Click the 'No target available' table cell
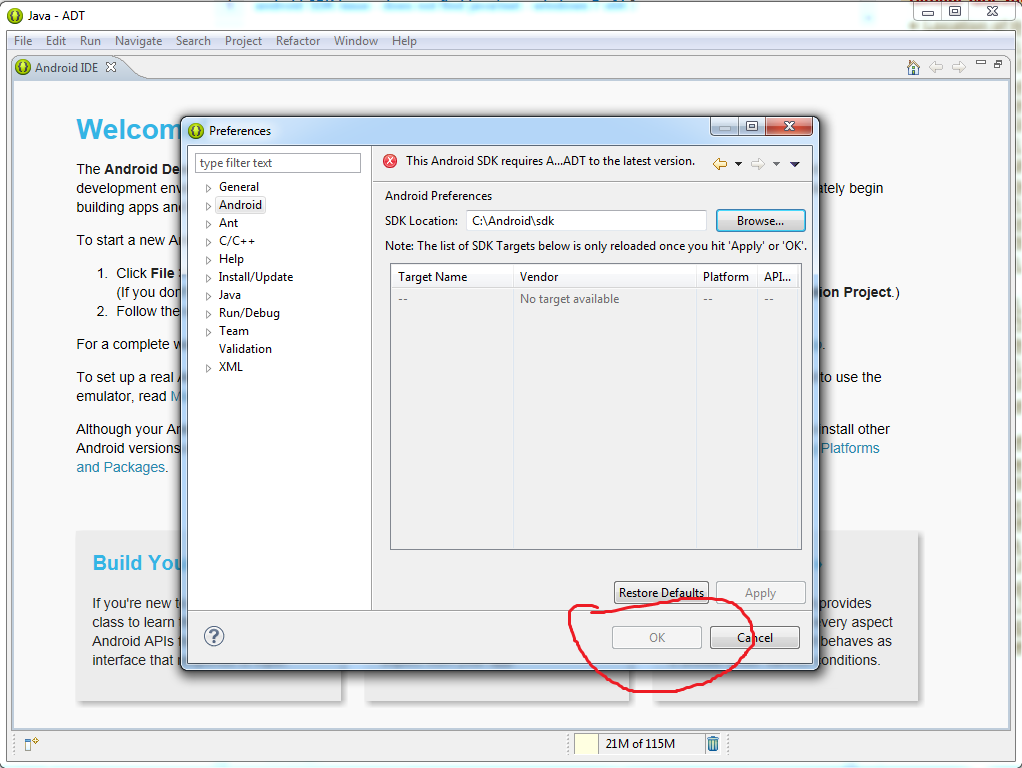 coord(569,299)
